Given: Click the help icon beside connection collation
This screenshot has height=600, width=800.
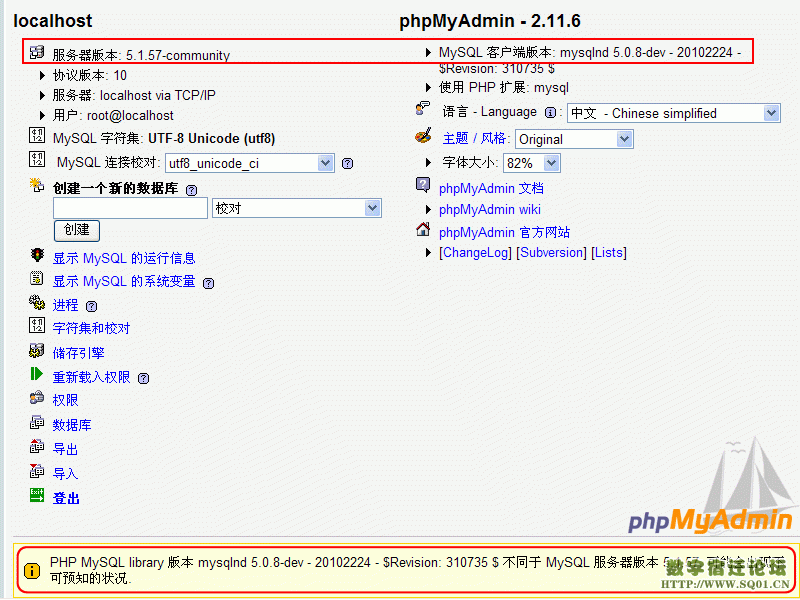Looking at the screenshot, I should (347, 164).
